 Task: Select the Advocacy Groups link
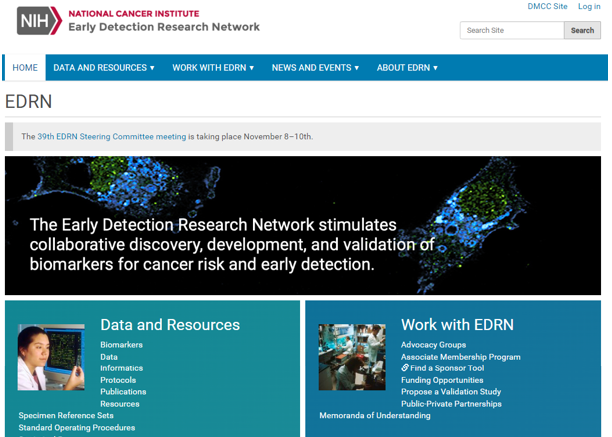pyautogui.click(x=433, y=345)
